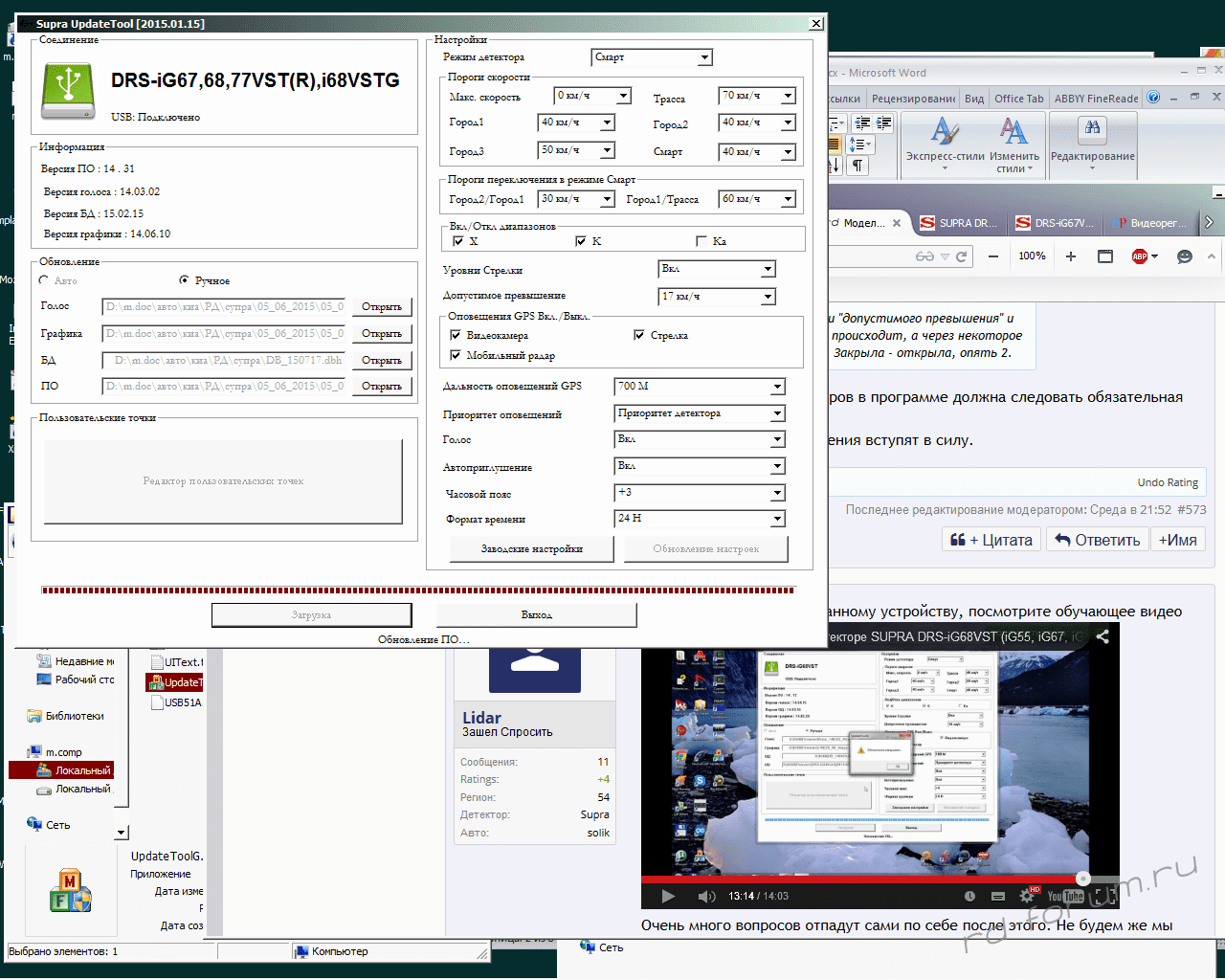Toggle video subtitles icon
This screenshot has width=1225, height=980.
point(998,896)
